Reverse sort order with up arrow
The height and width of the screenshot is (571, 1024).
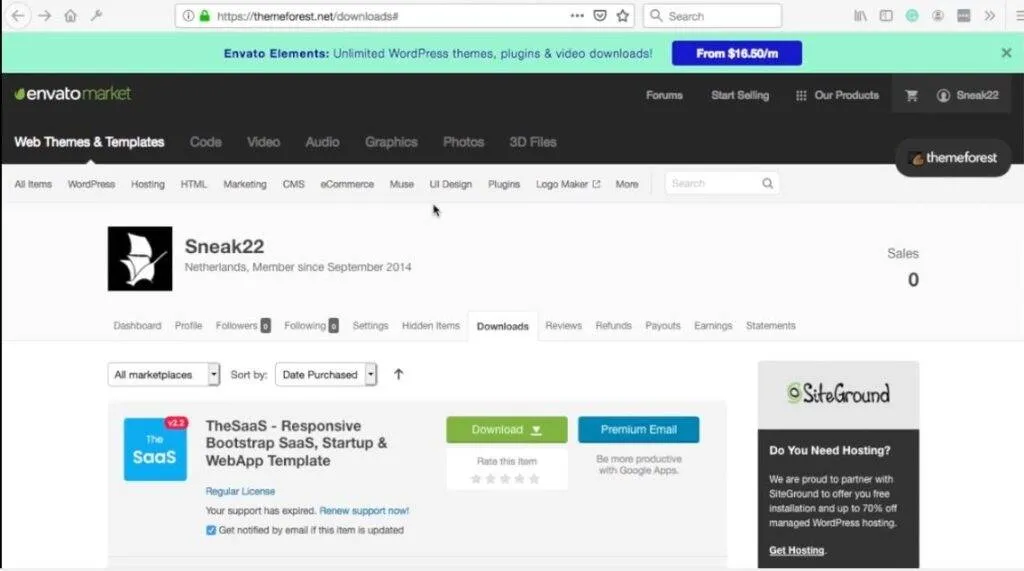tap(398, 374)
